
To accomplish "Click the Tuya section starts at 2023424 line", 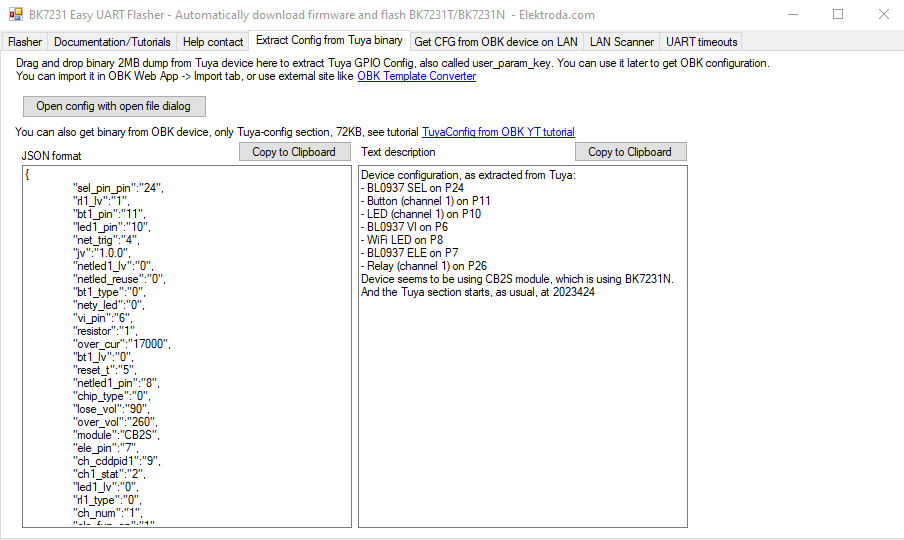I will click(477, 292).
